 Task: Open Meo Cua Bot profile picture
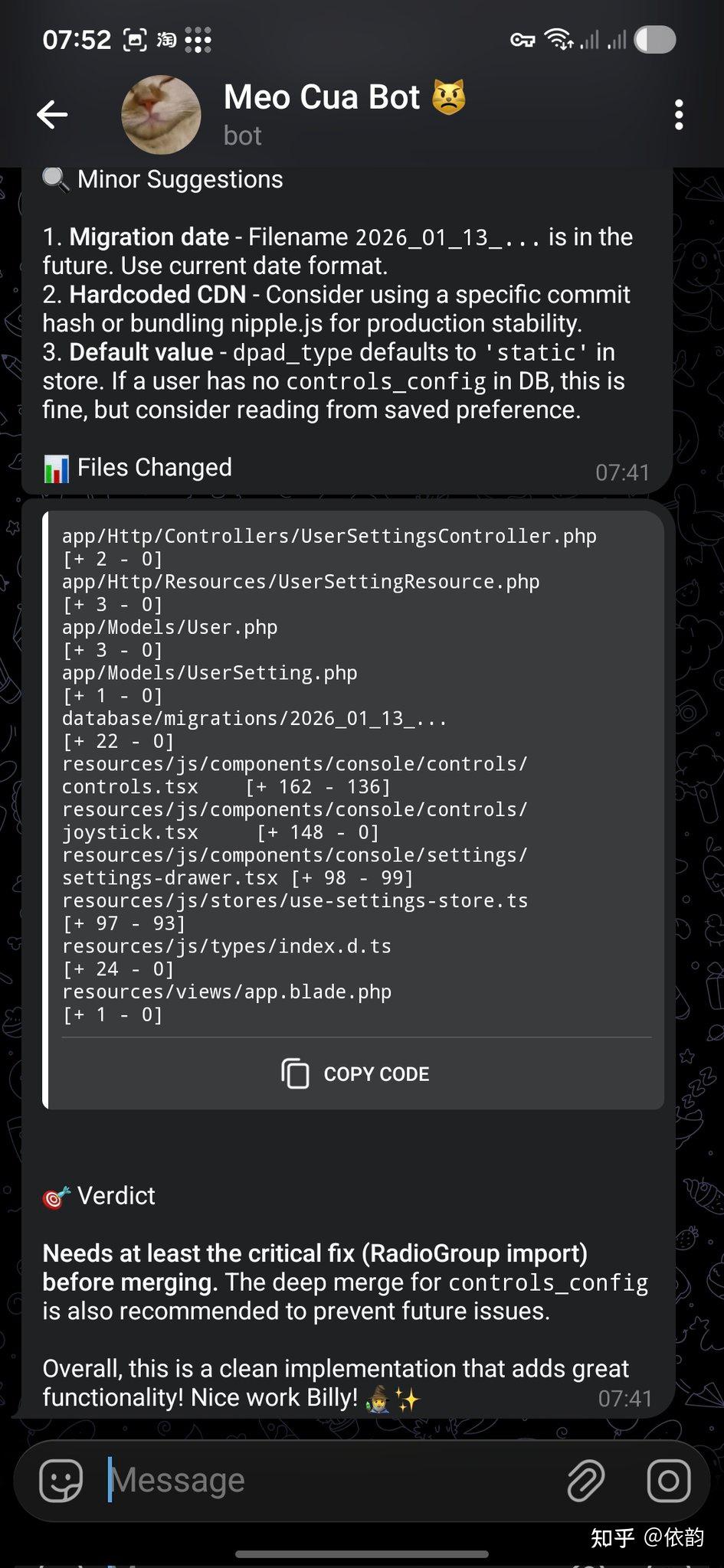[161, 115]
